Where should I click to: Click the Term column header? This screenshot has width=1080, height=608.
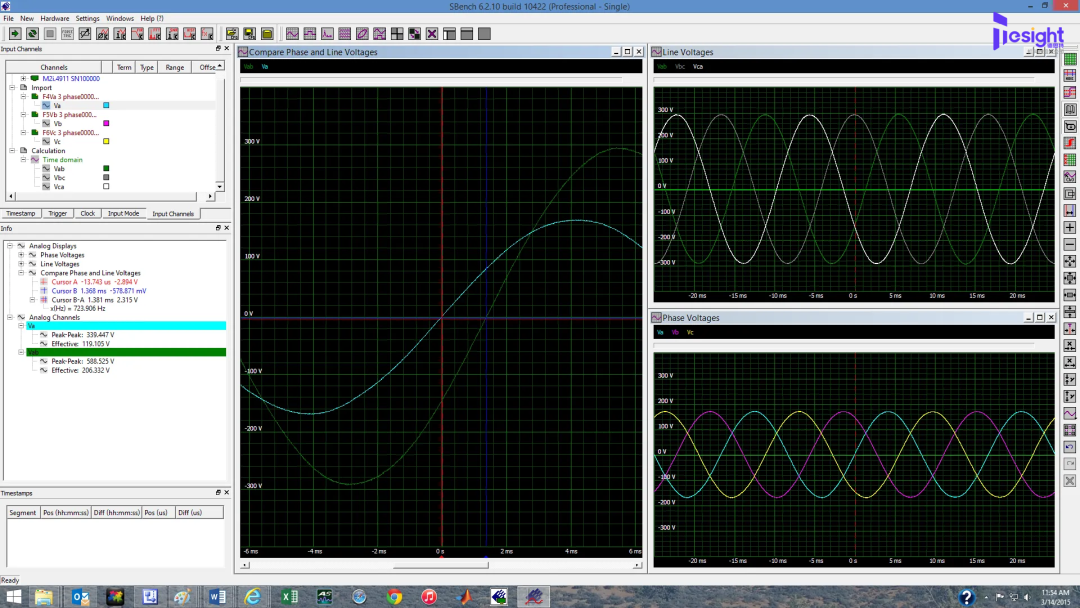[x=124, y=67]
